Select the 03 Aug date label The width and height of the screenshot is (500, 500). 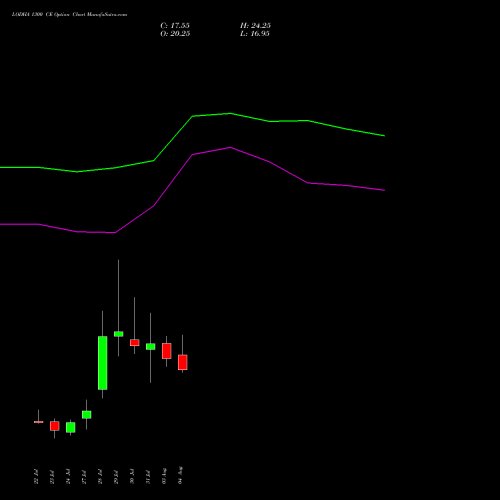click(164, 476)
